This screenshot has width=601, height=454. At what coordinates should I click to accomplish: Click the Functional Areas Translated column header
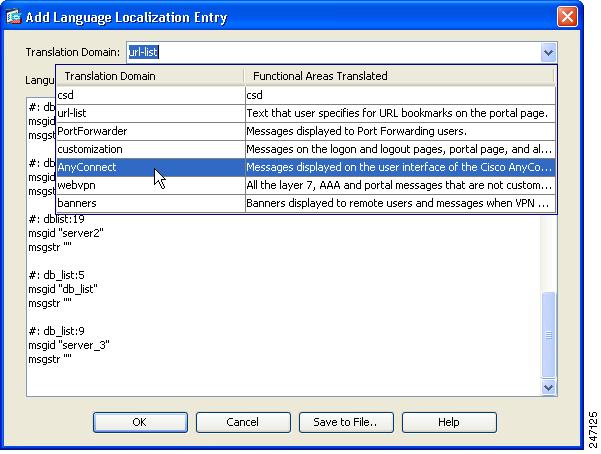pos(400,76)
